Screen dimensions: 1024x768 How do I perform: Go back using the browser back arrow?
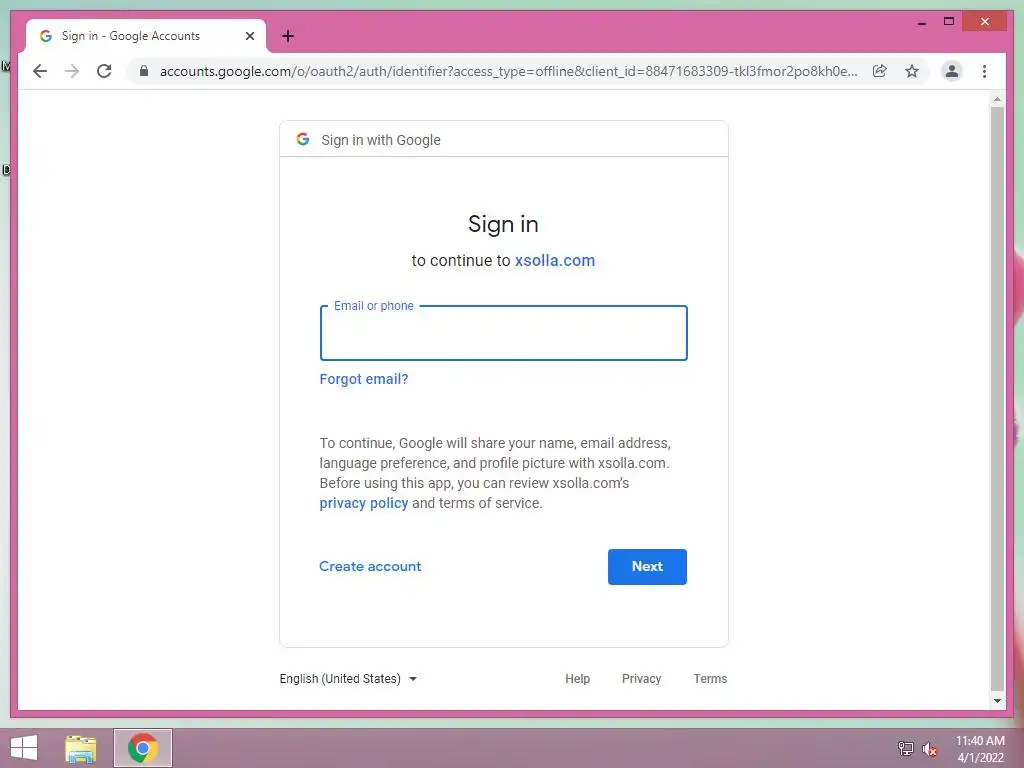[40, 71]
